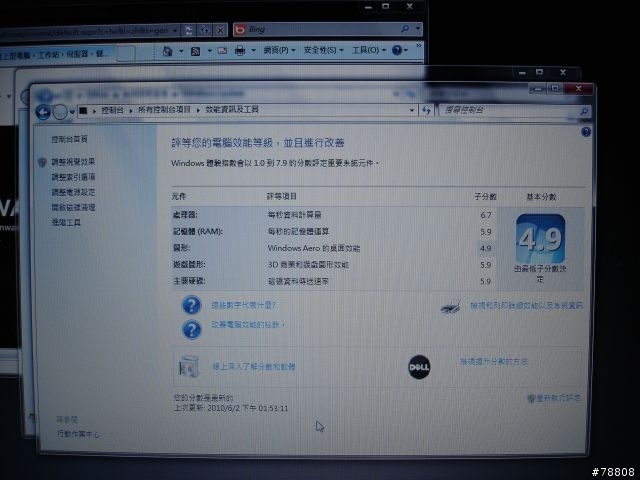Open 調整索引選項 in the sidebar
The width and height of the screenshot is (640, 480).
coord(73,177)
